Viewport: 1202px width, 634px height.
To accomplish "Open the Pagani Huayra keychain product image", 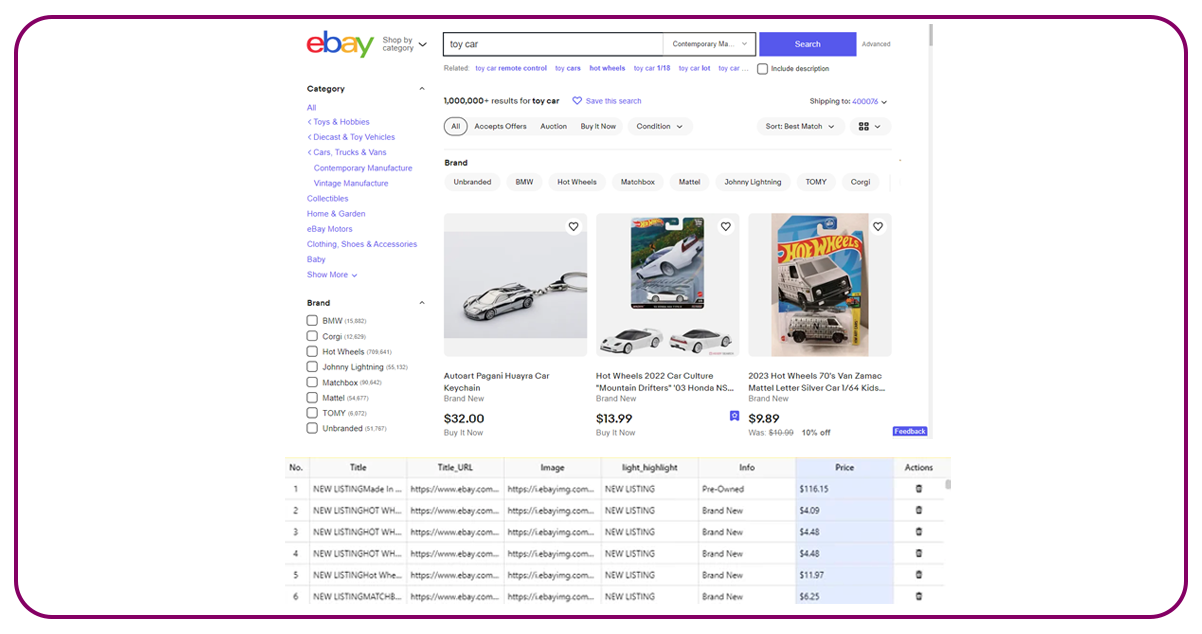I will pos(515,285).
